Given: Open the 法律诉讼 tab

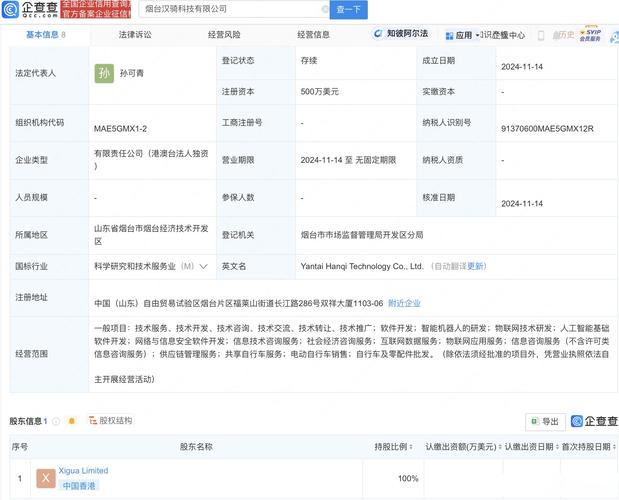Looking at the screenshot, I should [x=135, y=35].
